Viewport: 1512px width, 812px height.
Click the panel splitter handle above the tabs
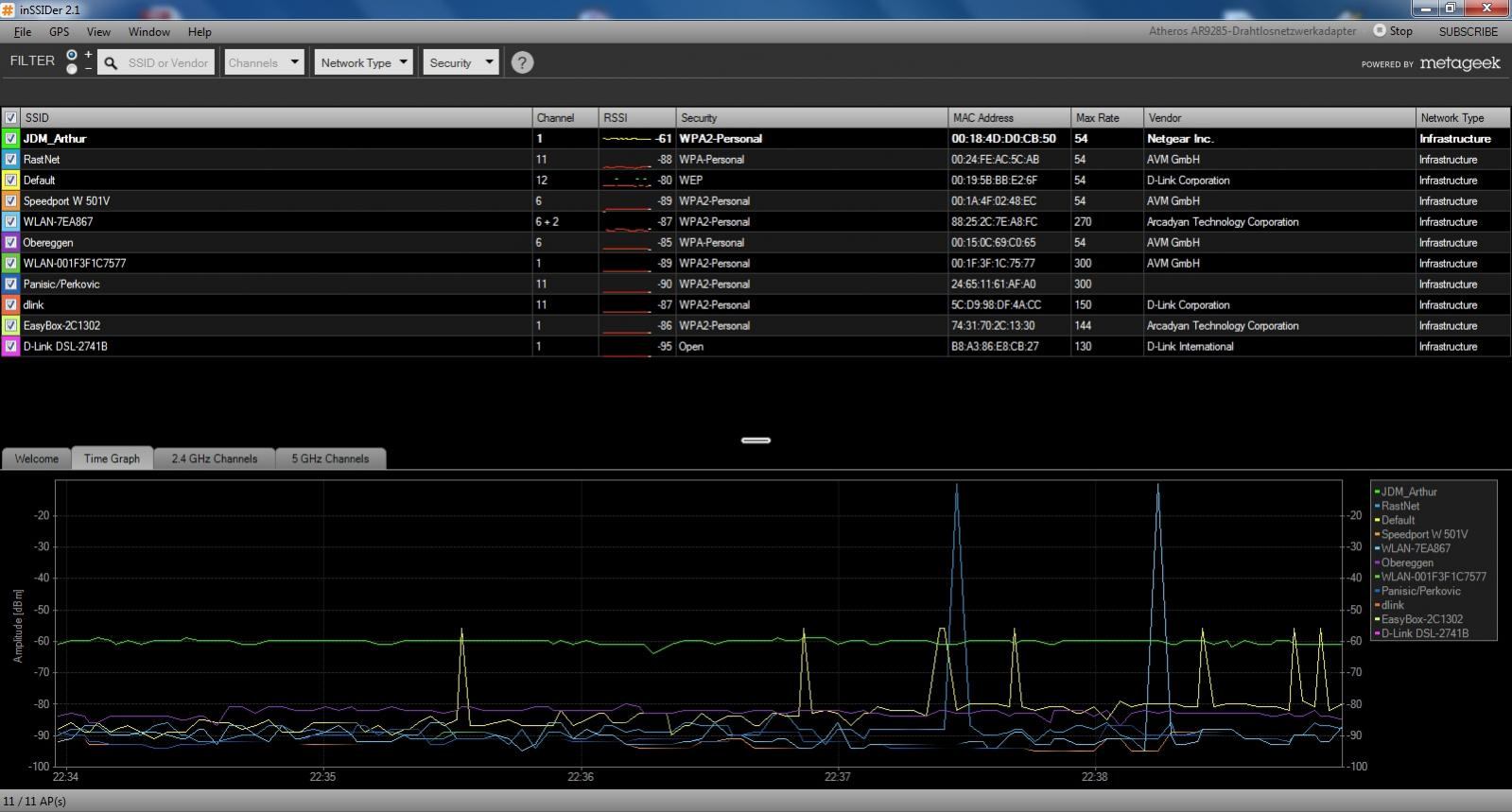pos(756,440)
